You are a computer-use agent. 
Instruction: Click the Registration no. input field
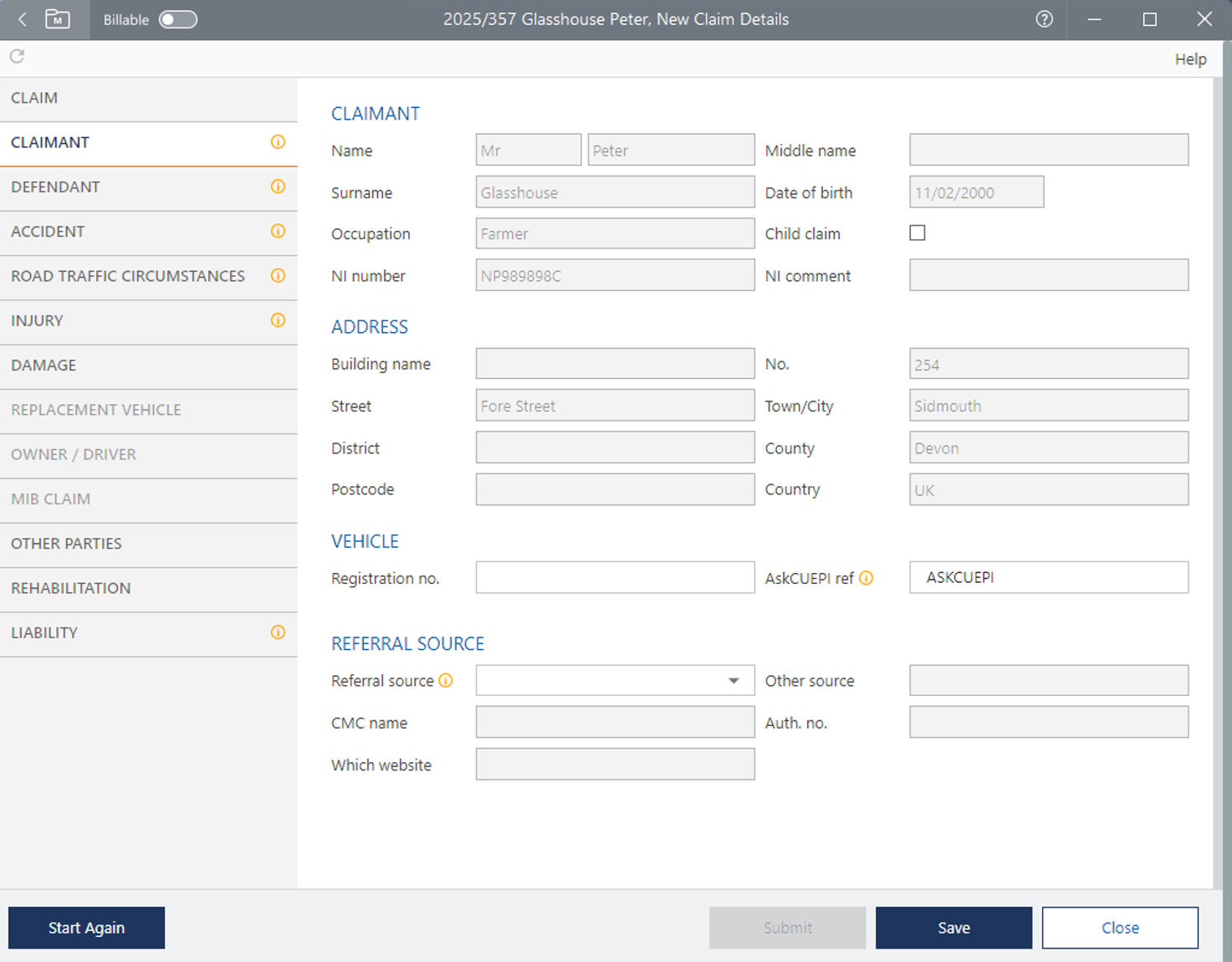pos(615,578)
